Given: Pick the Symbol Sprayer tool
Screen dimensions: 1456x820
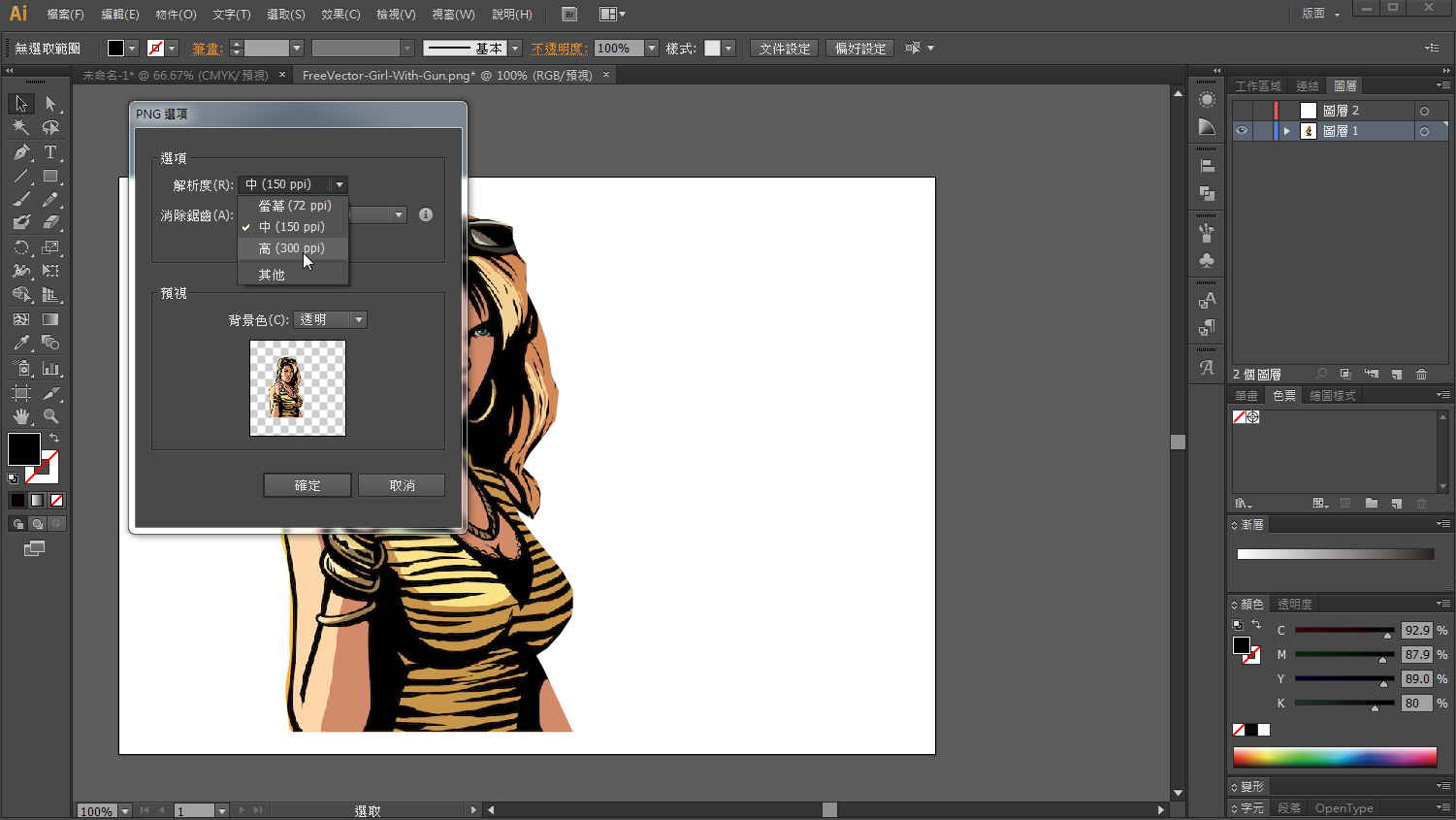Looking at the screenshot, I should pos(21,369).
